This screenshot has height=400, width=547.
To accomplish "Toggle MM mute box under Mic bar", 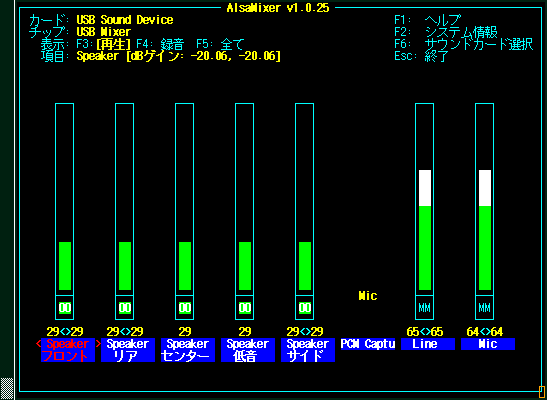I will [485, 308].
